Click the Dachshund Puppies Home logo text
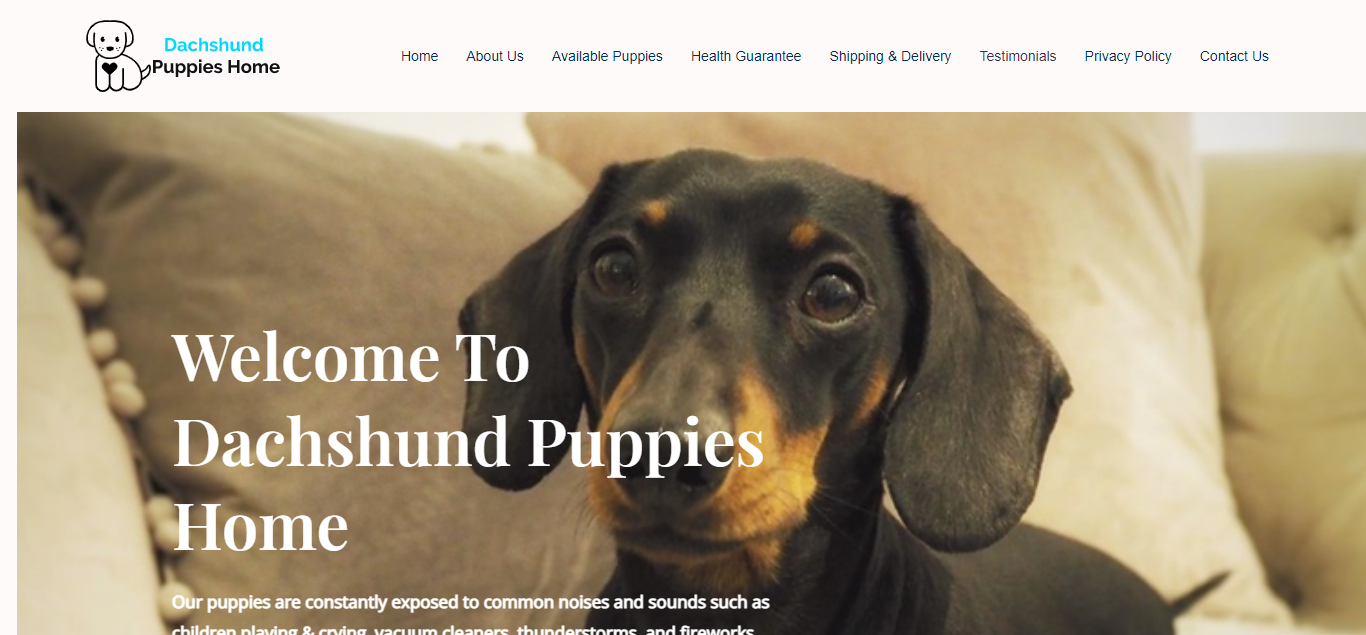 pyautogui.click(x=216, y=56)
